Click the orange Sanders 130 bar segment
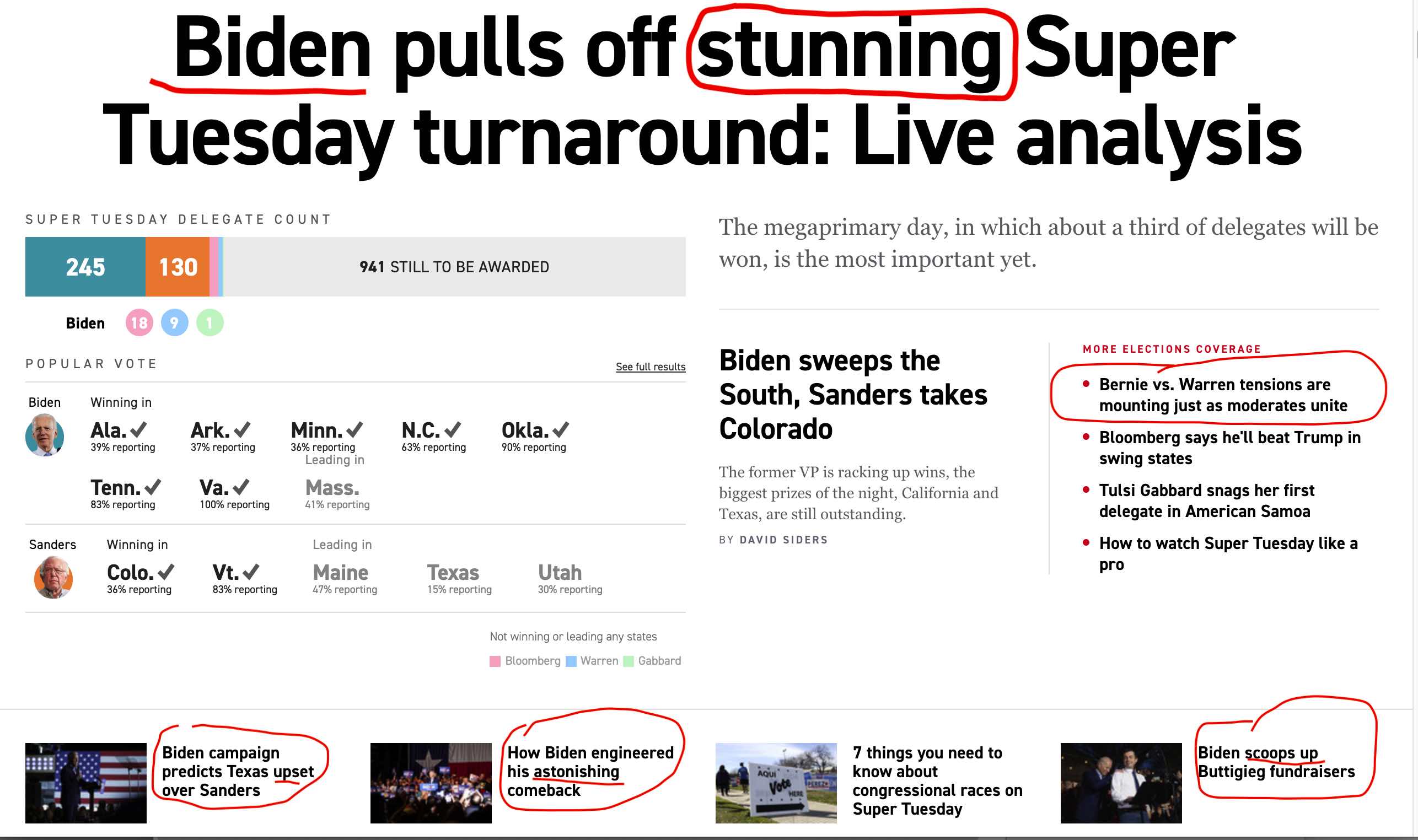The height and width of the screenshot is (840, 1418). 177,267
